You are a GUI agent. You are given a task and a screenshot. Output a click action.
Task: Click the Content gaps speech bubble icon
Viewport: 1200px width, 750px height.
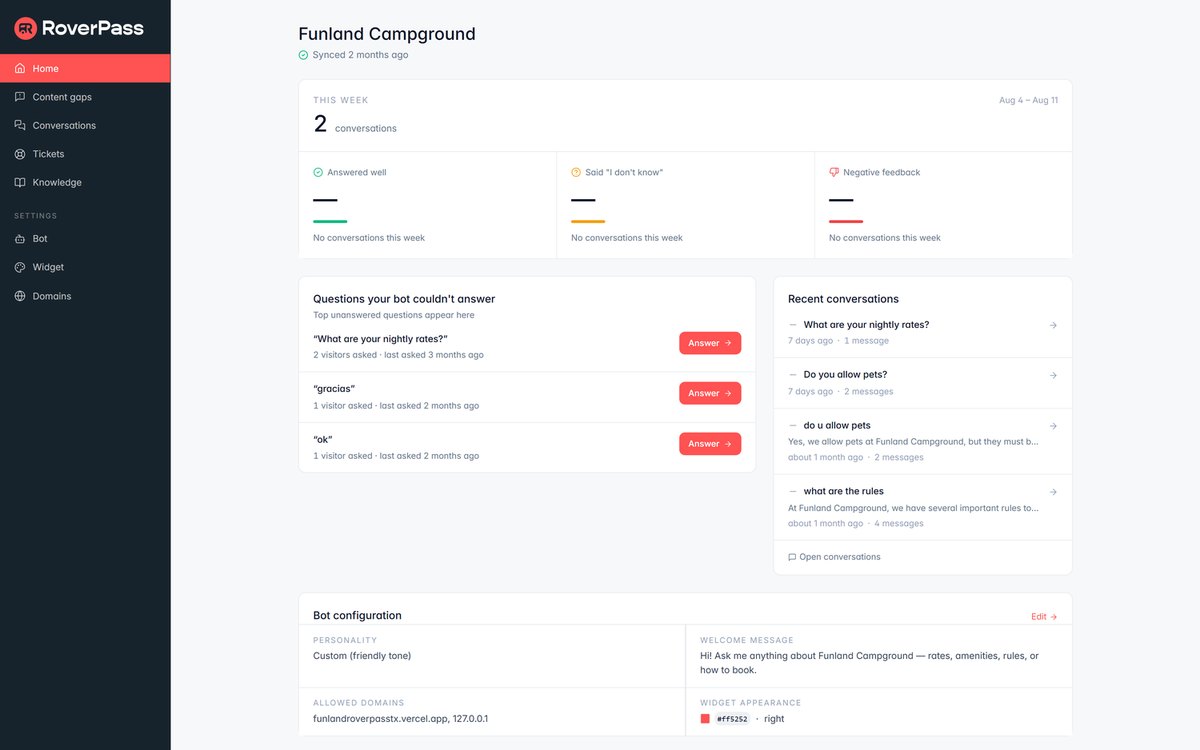point(20,97)
